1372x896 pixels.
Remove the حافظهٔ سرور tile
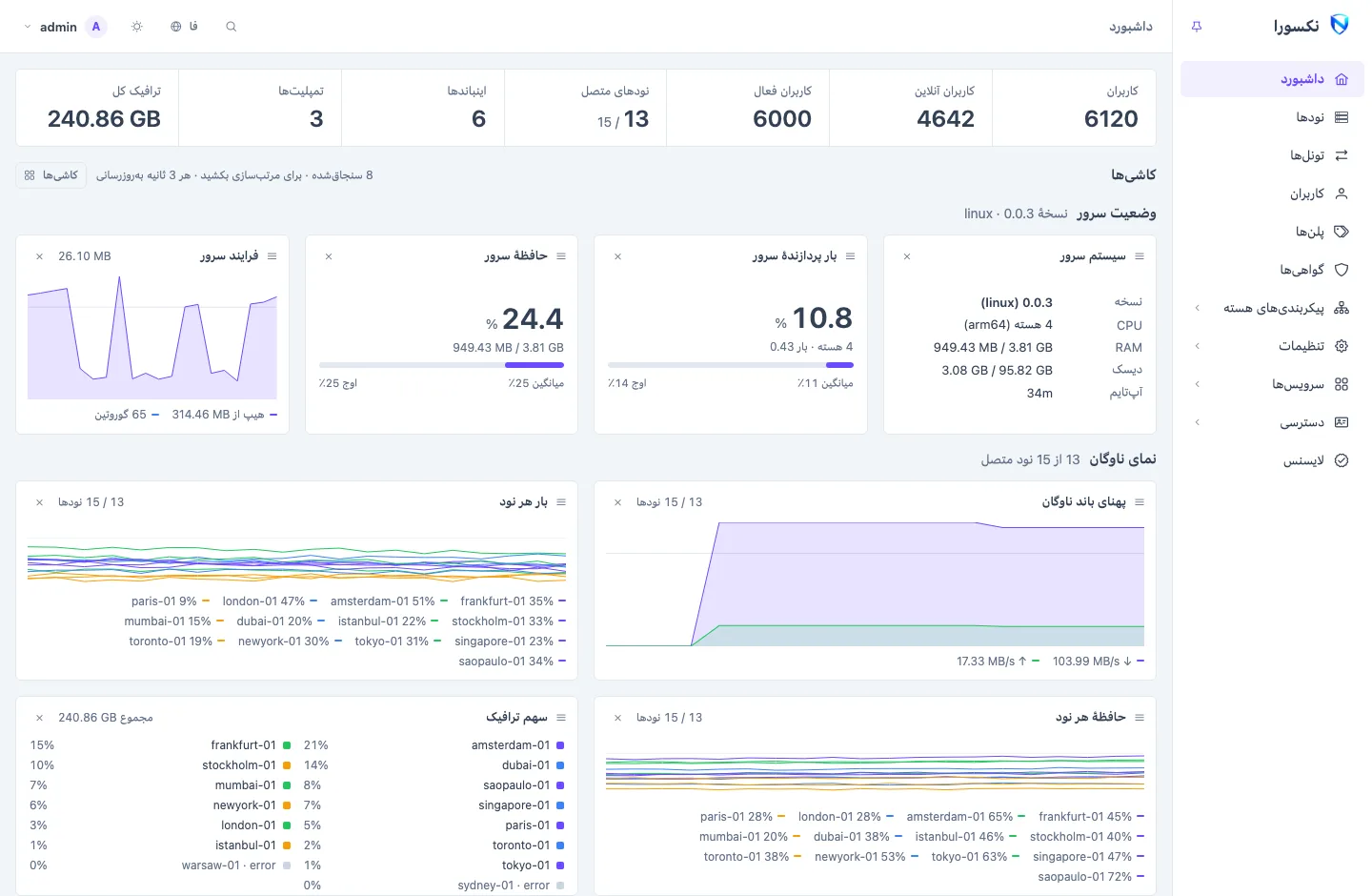[x=329, y=256]
